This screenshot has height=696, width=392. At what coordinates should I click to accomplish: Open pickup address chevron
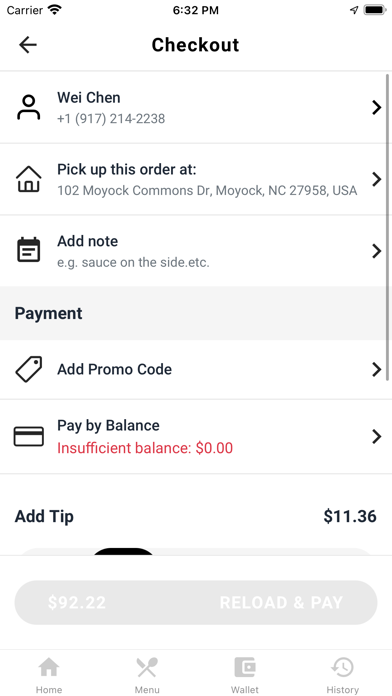point(376,179)
